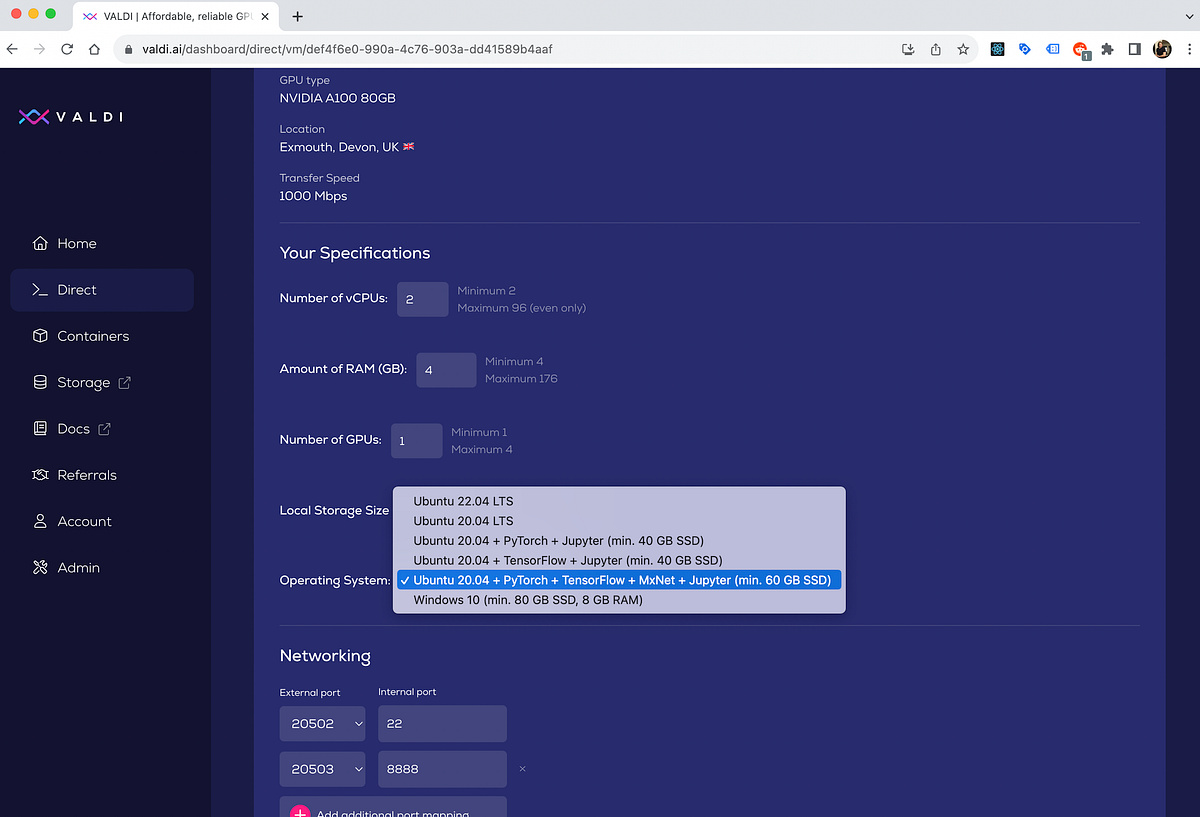
Task: Choose PyTorch + TensorFlow + MxNet + Jupyter option
Action: [620, 580]
